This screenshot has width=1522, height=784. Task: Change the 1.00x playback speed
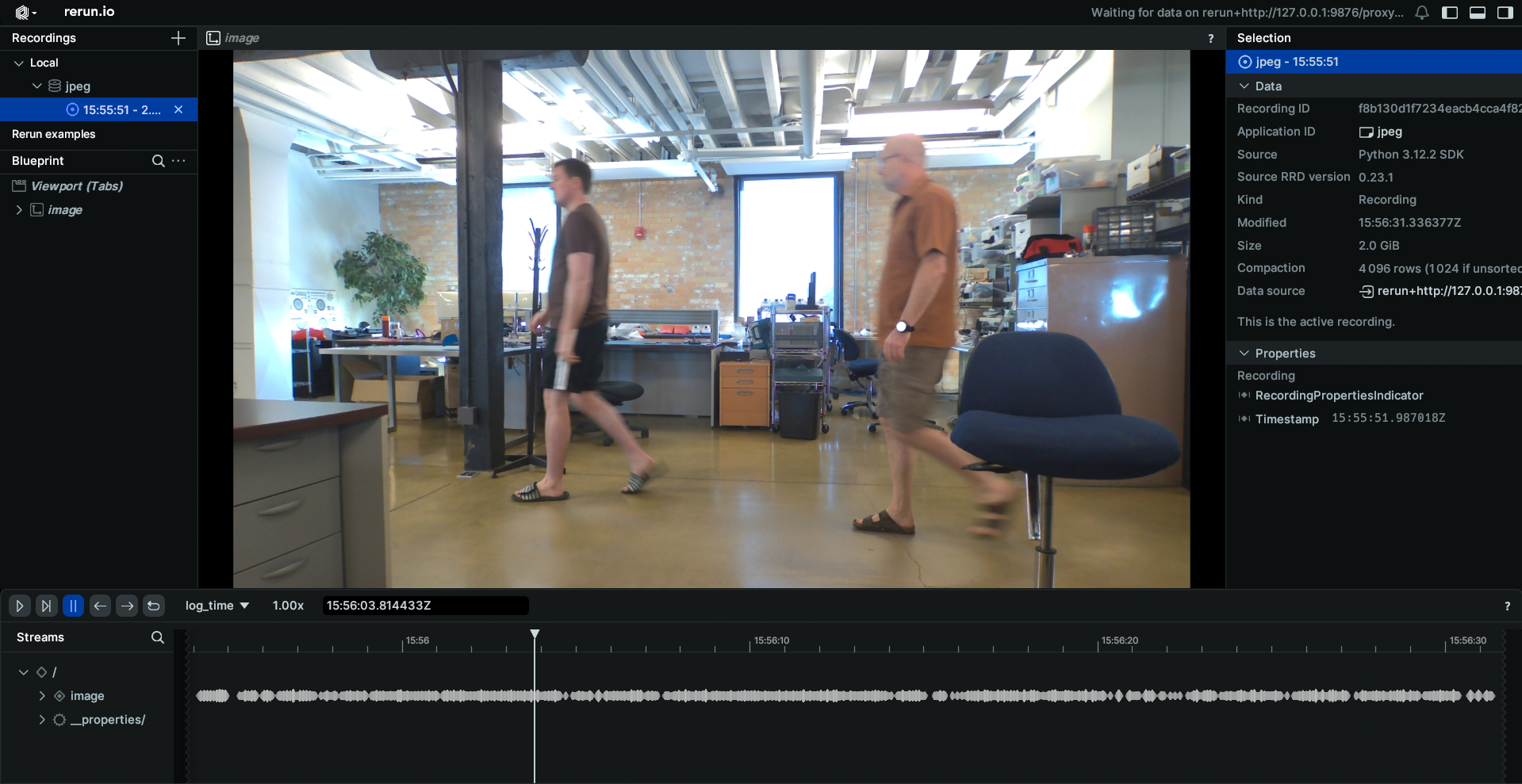point(288,606)
